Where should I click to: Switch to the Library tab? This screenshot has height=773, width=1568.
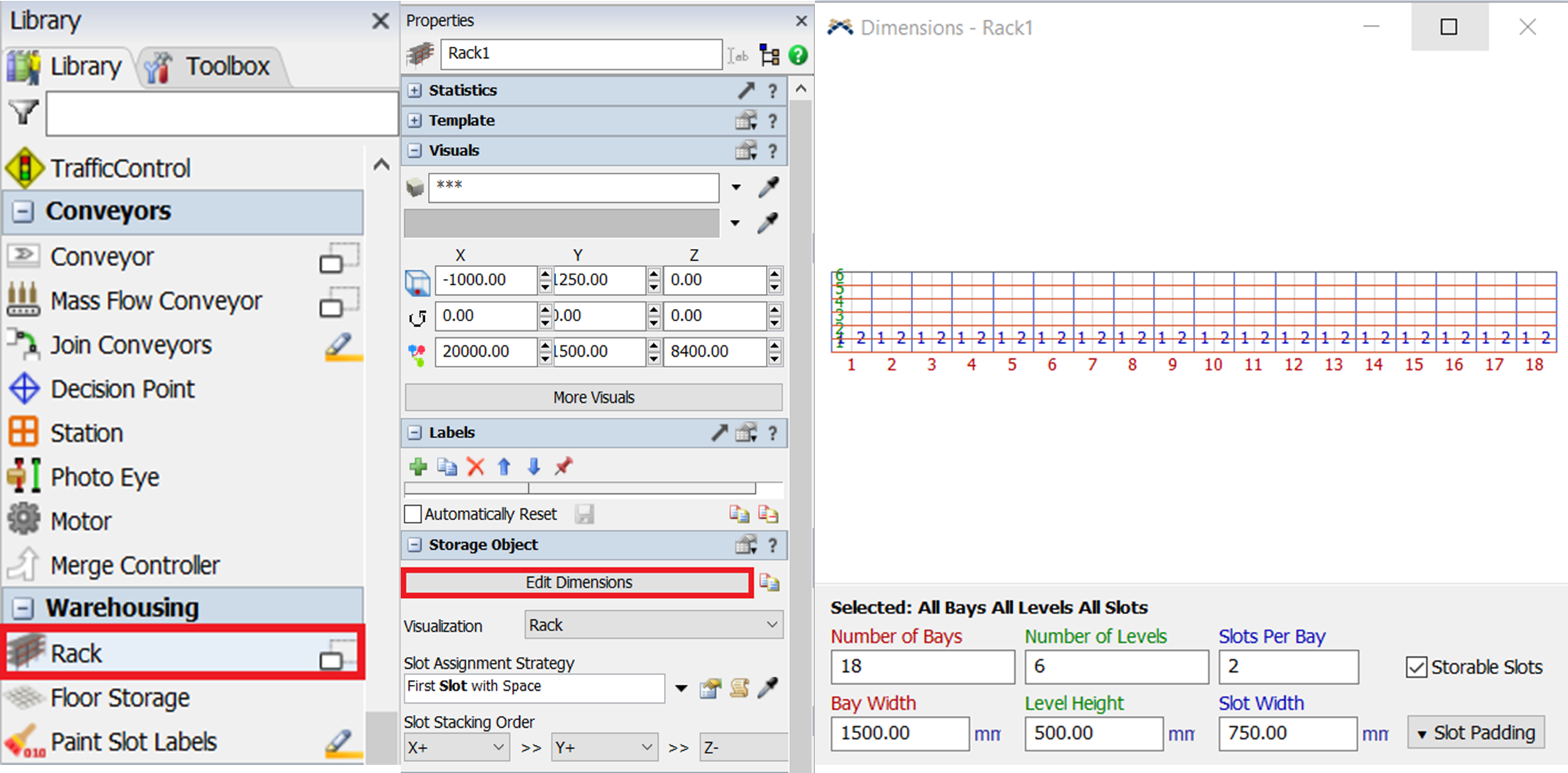click(68, 66)
